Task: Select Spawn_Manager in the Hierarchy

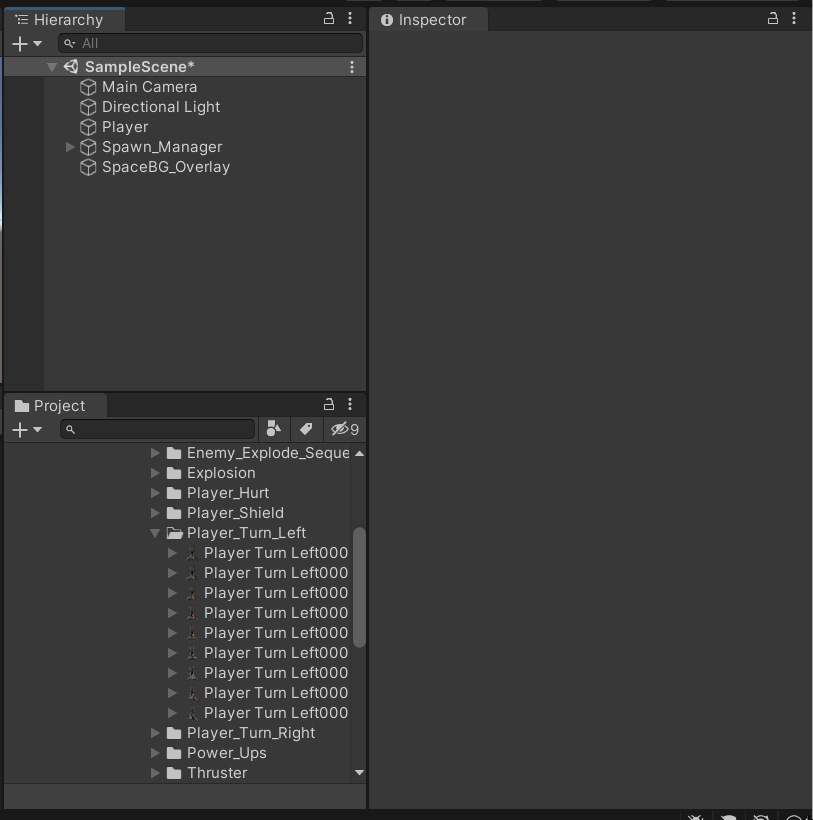Action: 162,147
